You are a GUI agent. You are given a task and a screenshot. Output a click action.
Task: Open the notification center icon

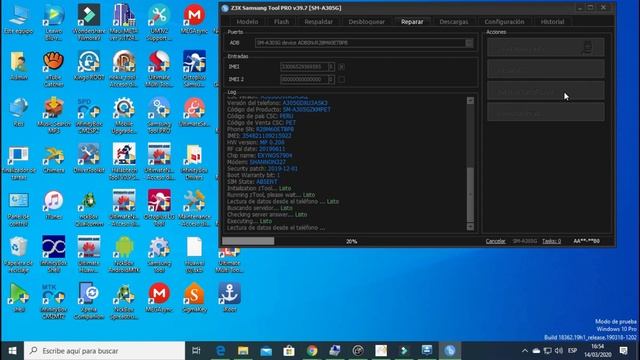click(x=623, y=351)
